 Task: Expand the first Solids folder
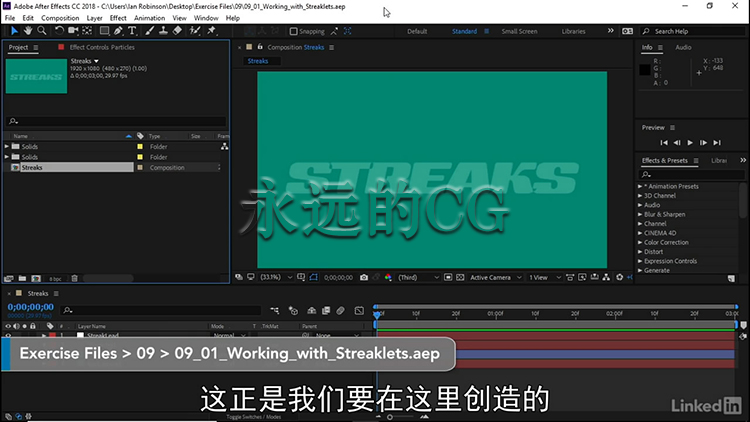tap(7, 146)
